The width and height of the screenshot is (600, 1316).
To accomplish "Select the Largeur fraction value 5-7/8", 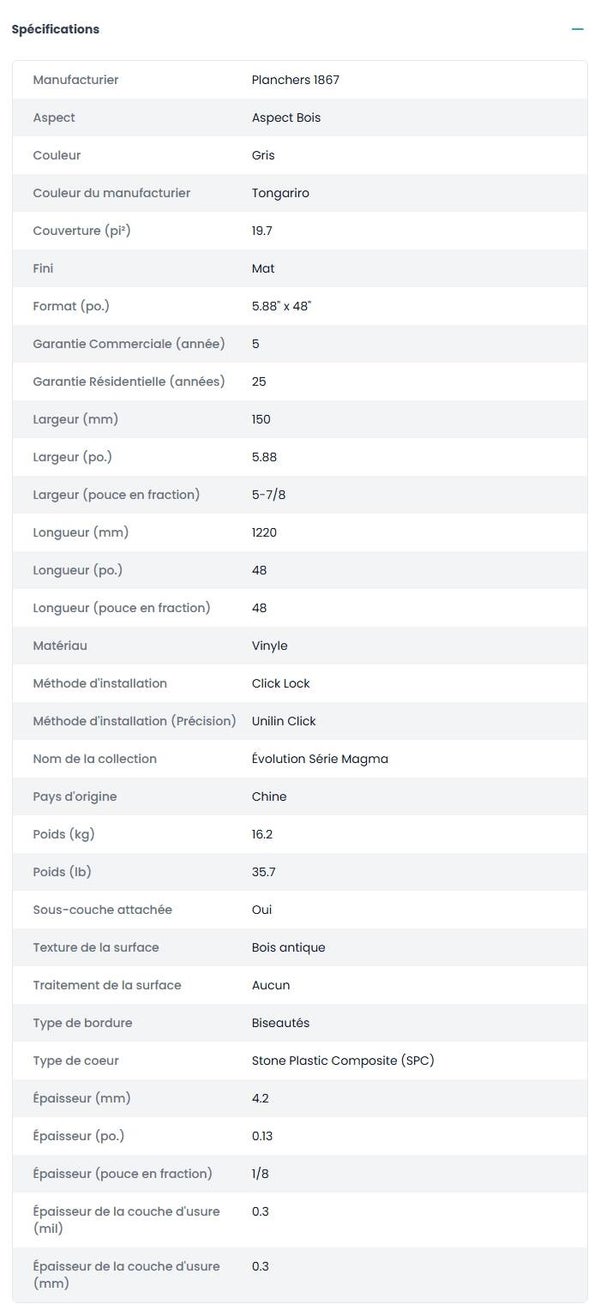I will [275, 495].
